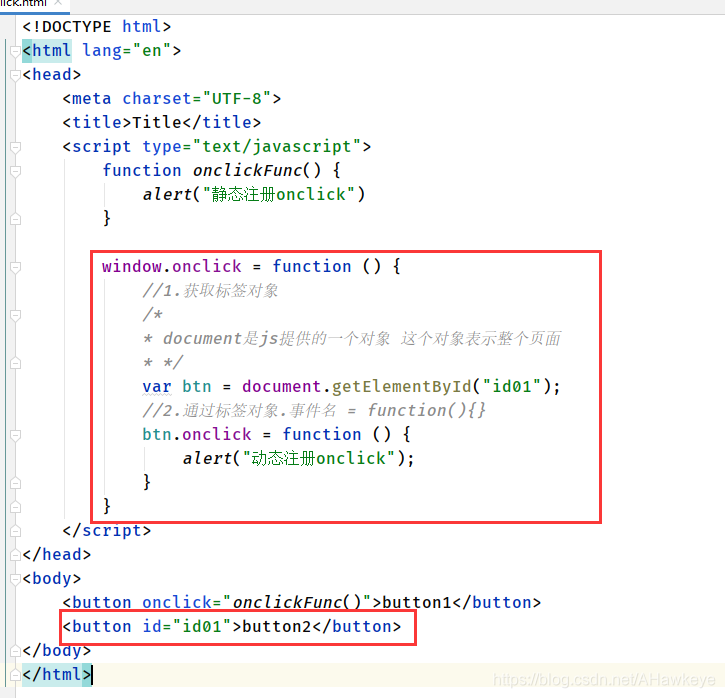Place cursor in <!DOCTYPE html> line

pyautogui.click(x=97, y=27)
